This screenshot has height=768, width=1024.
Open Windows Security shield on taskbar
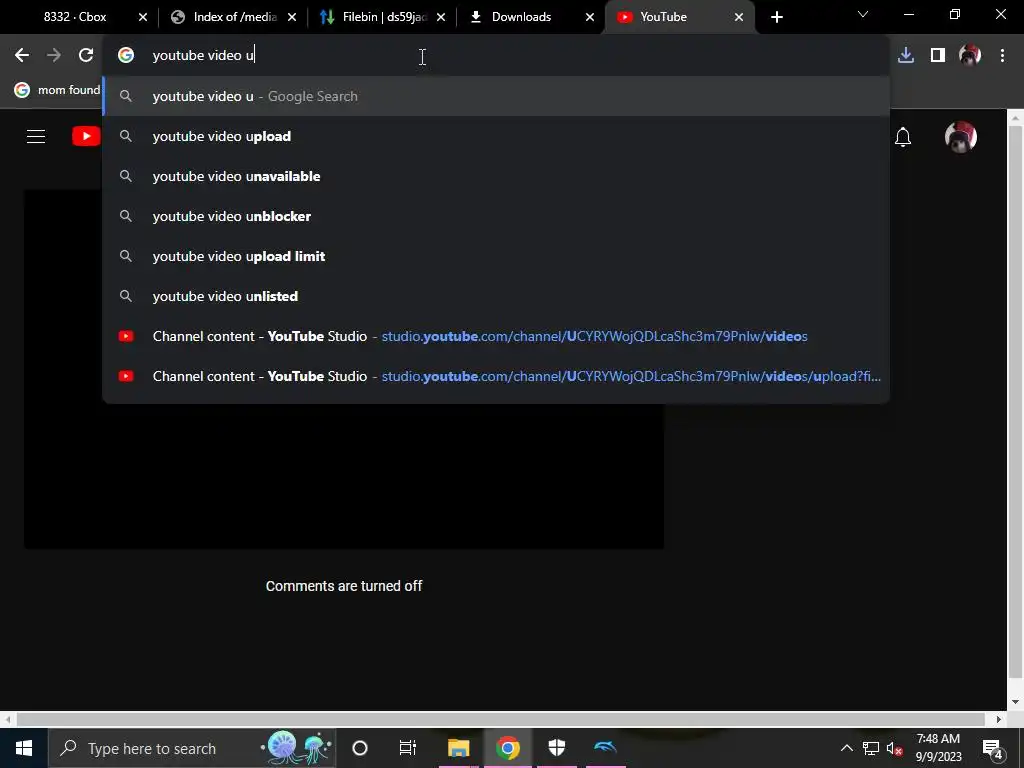556,748
